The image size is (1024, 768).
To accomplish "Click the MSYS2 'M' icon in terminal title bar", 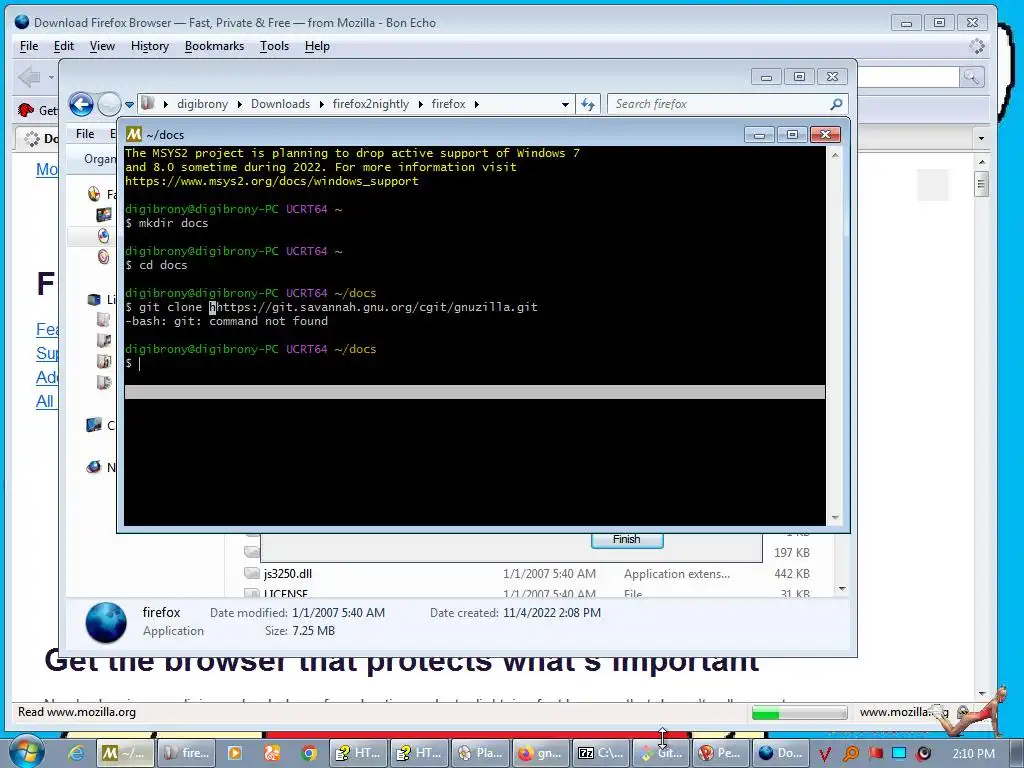I will coord(133,135).
